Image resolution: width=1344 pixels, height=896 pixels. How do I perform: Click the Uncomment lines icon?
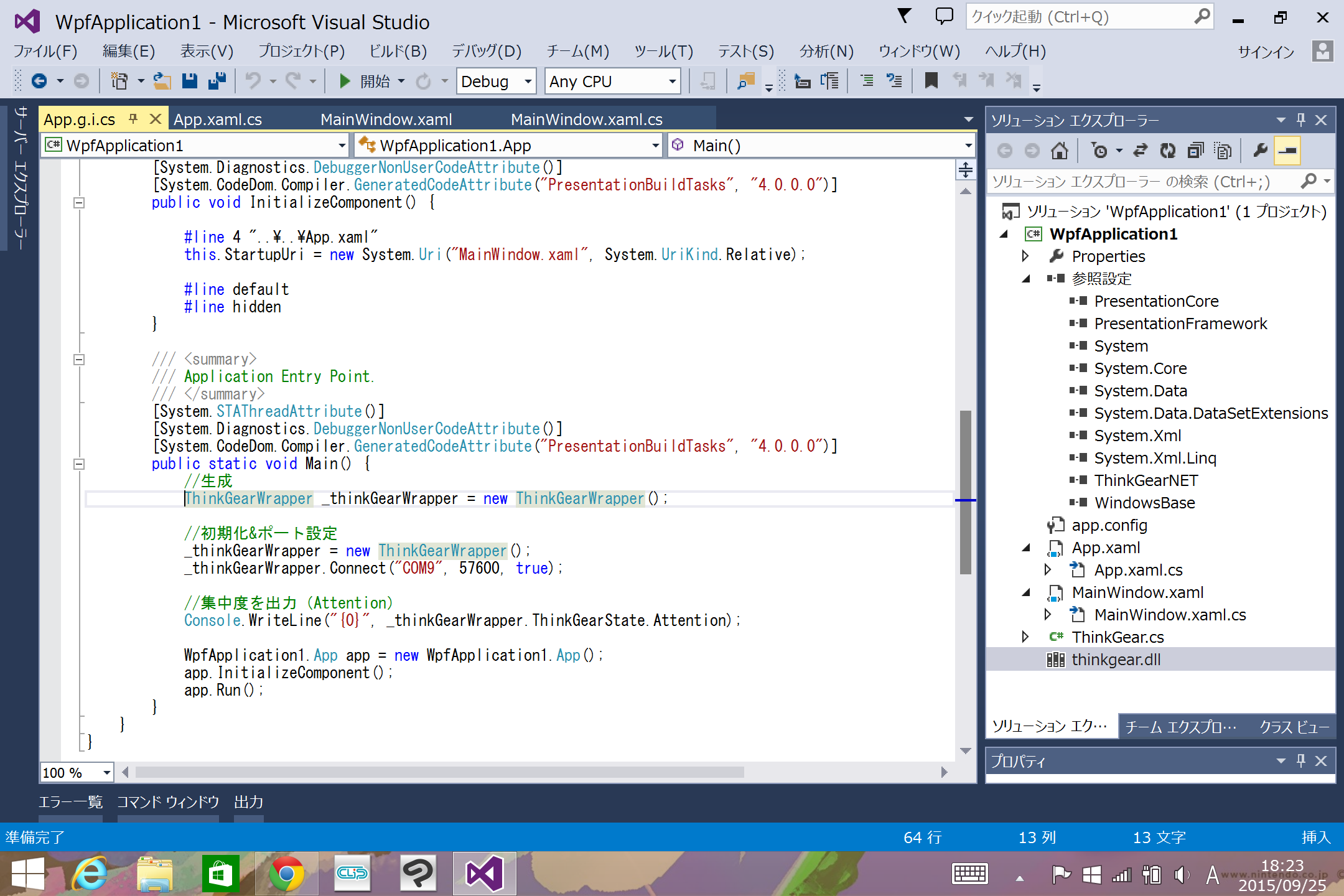pos(894,81)
